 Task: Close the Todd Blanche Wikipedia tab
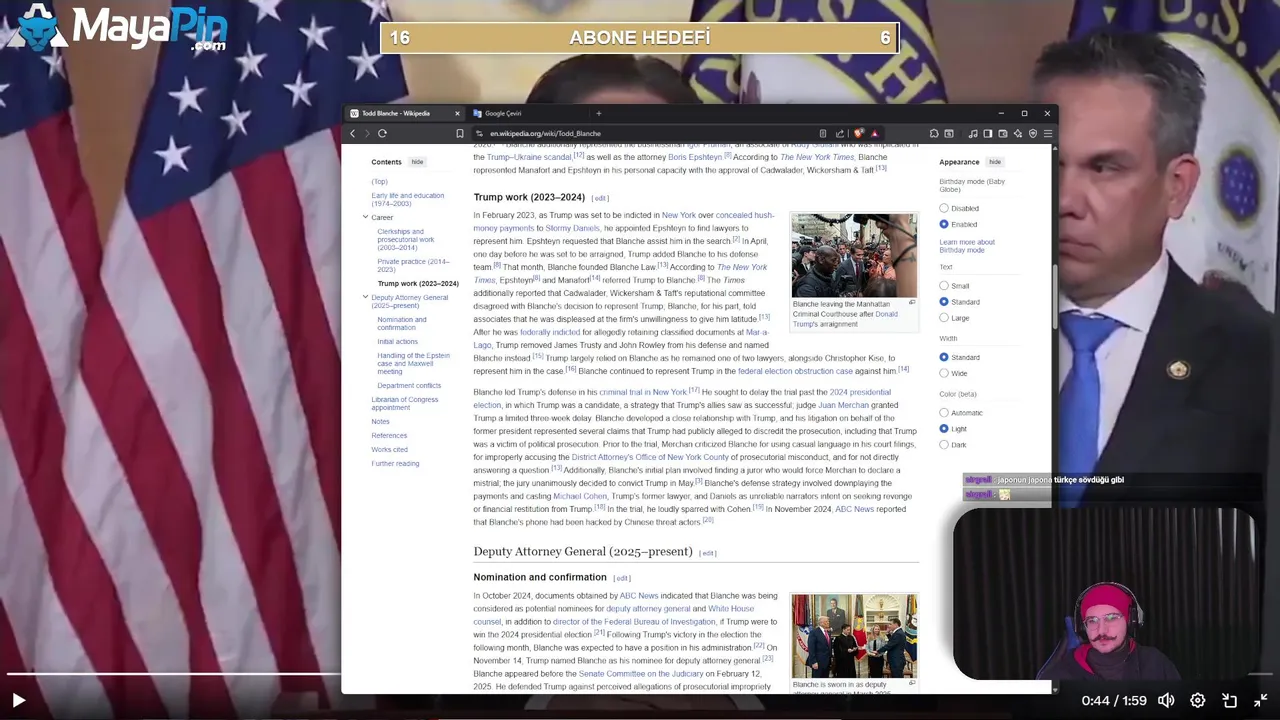pyautogui.click(x=458, y=113)
